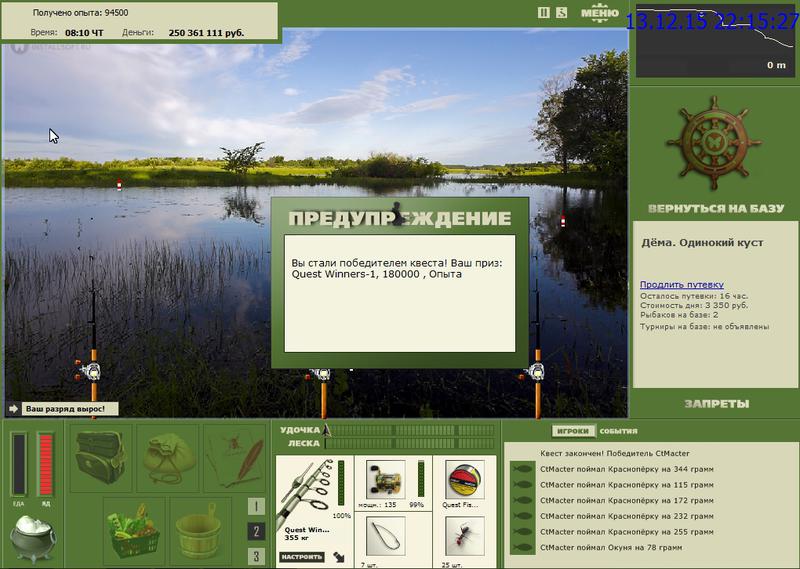Click the ЕДА food level bar
The height and width of the screenshot is (569, 800).
tap(19, 464)
